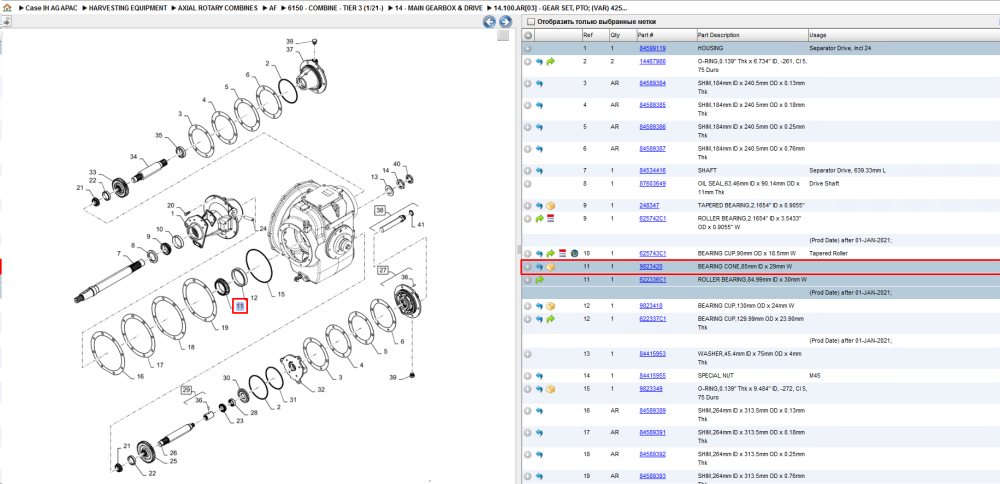Open part number link 84599119
The image size is (1000, 484).
[652, 48]
